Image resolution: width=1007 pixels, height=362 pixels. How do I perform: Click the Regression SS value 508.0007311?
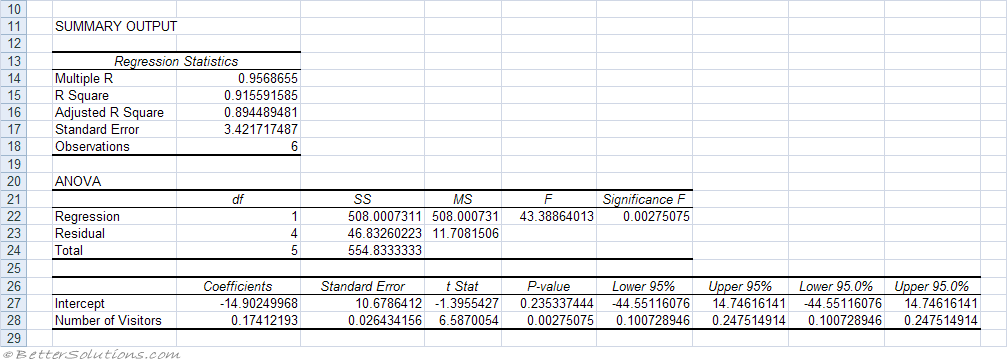[x=362, y=216]
